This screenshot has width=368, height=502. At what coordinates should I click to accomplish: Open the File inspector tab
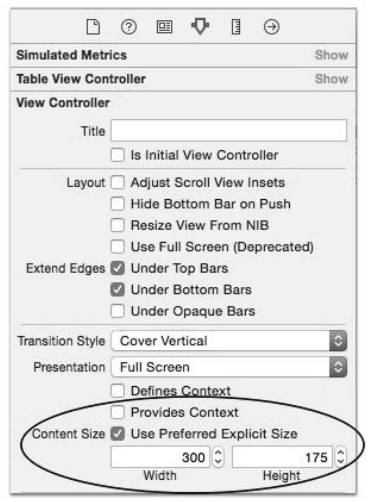93,27
